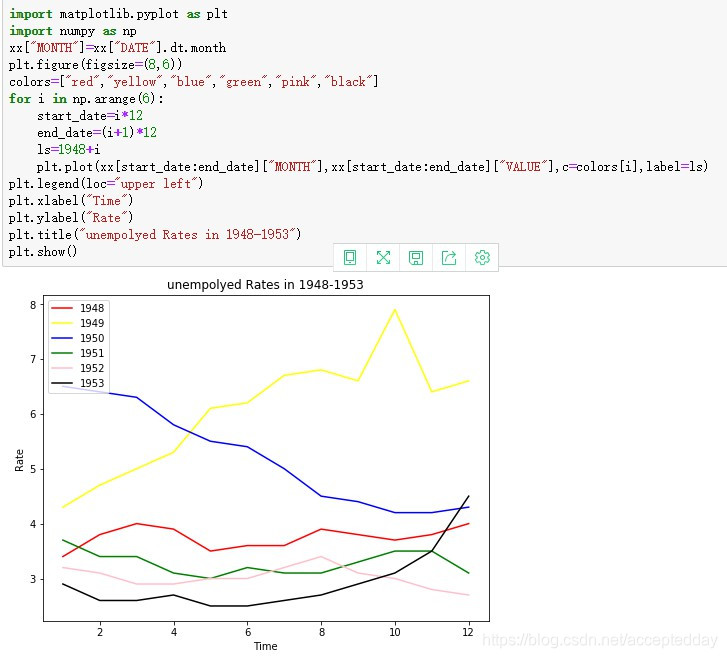Click the 'Time' x-axis label
This screenshot has width=727, height=658.
pyautogui.click(x=266, y=646)
